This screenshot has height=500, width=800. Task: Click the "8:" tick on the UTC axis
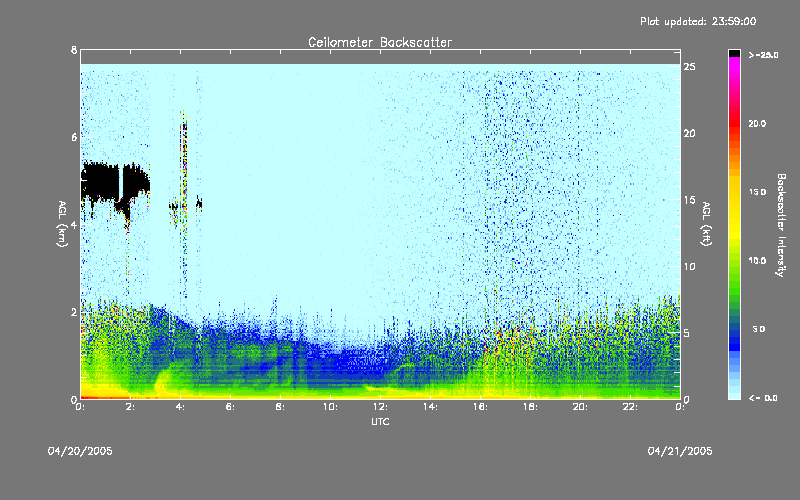[281, 407]
